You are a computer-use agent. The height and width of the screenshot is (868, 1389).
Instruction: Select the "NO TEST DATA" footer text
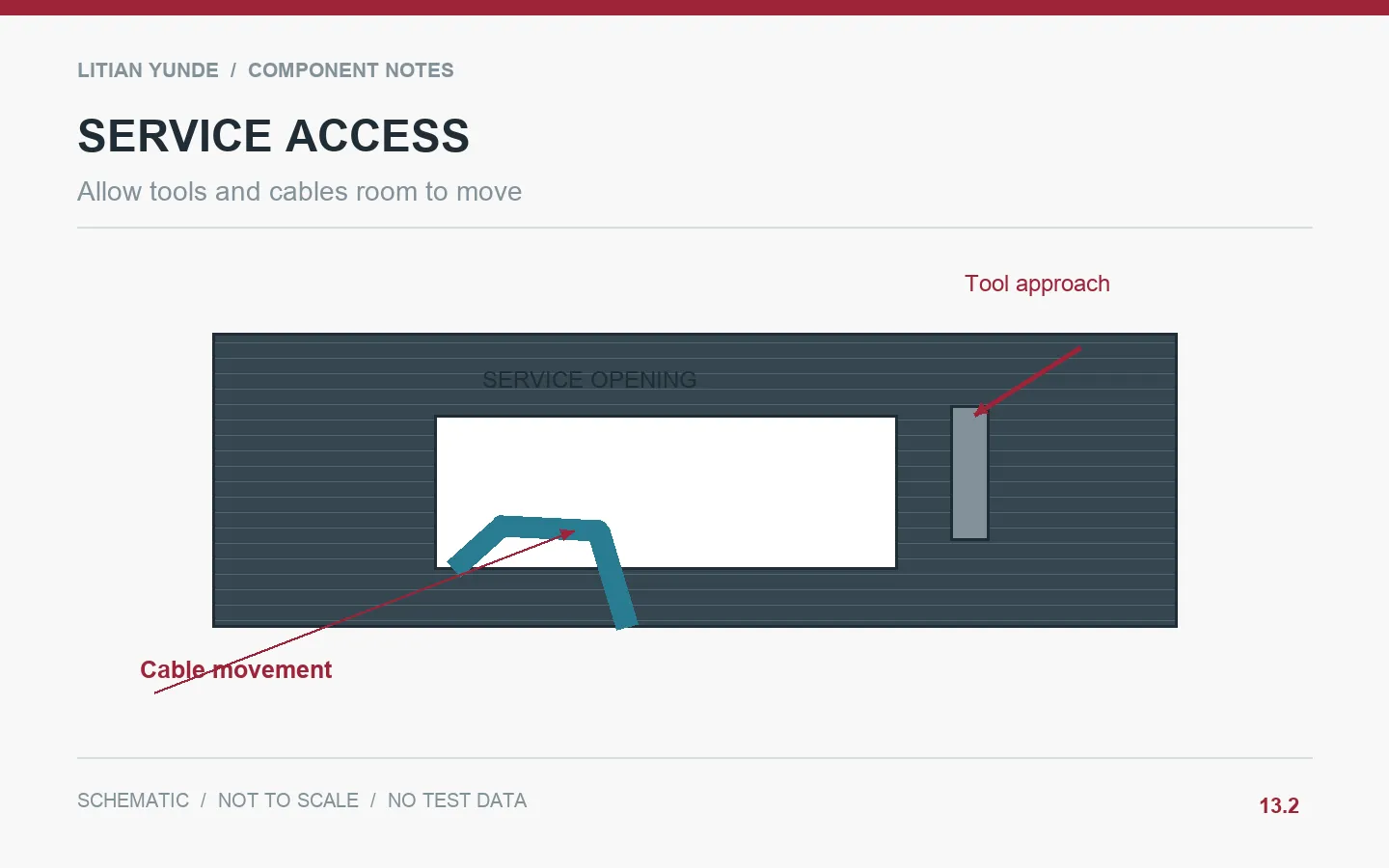[457, 800]
